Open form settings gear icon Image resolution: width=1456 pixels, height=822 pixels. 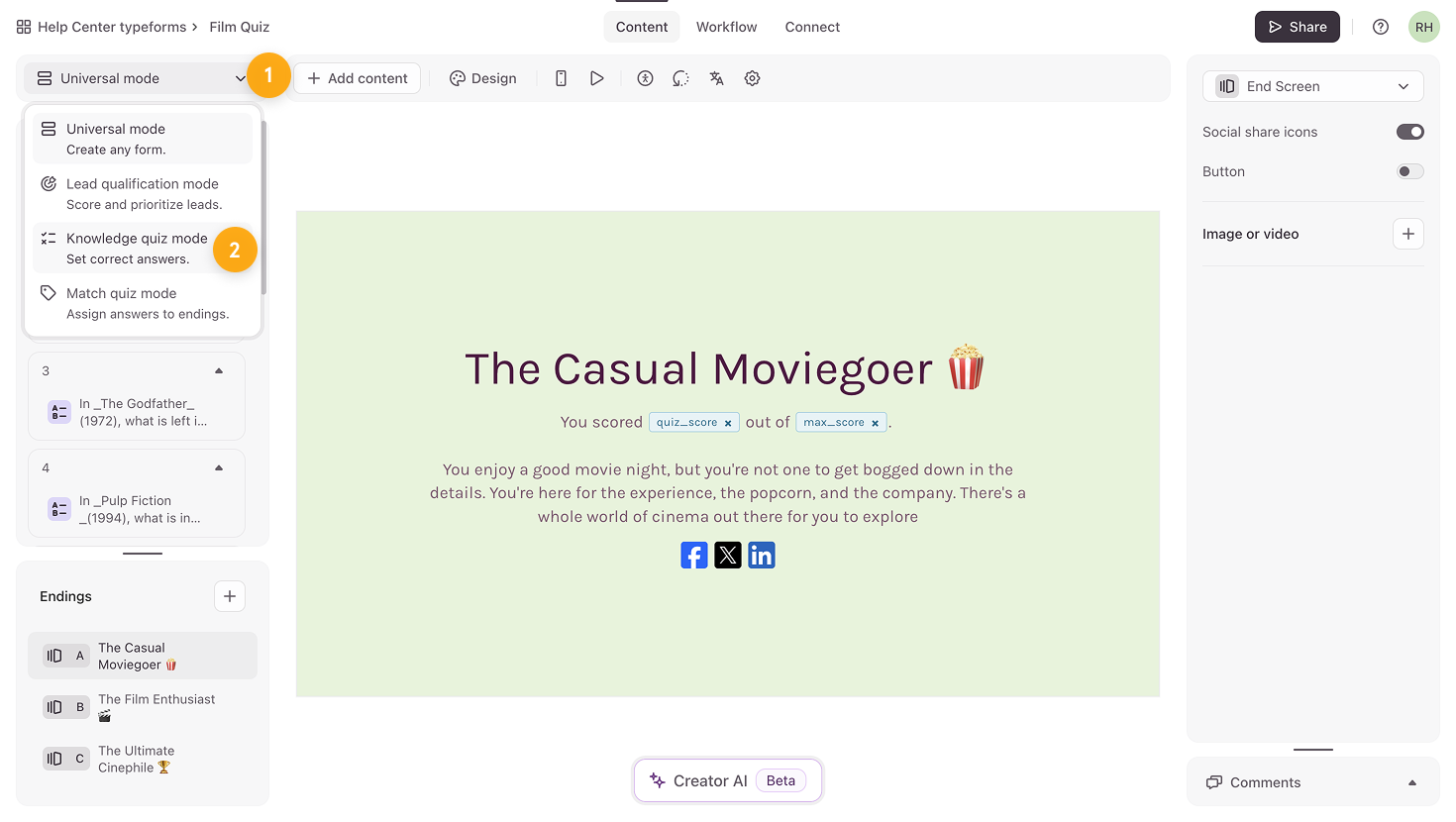[752, 78]
